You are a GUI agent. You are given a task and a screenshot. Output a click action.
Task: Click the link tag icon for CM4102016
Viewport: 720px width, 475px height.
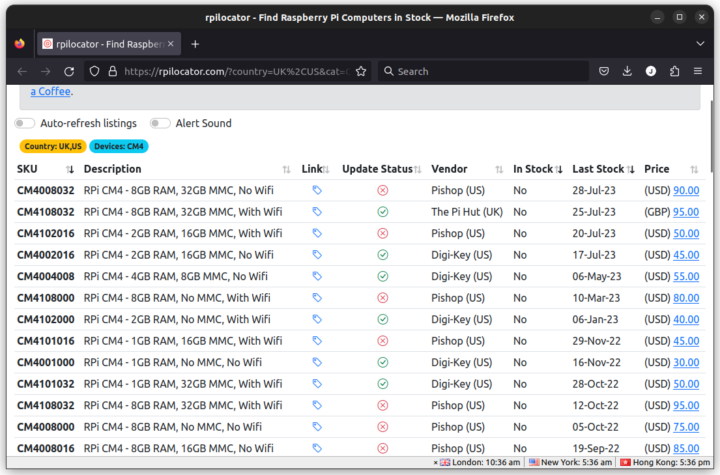pos(317,233)
